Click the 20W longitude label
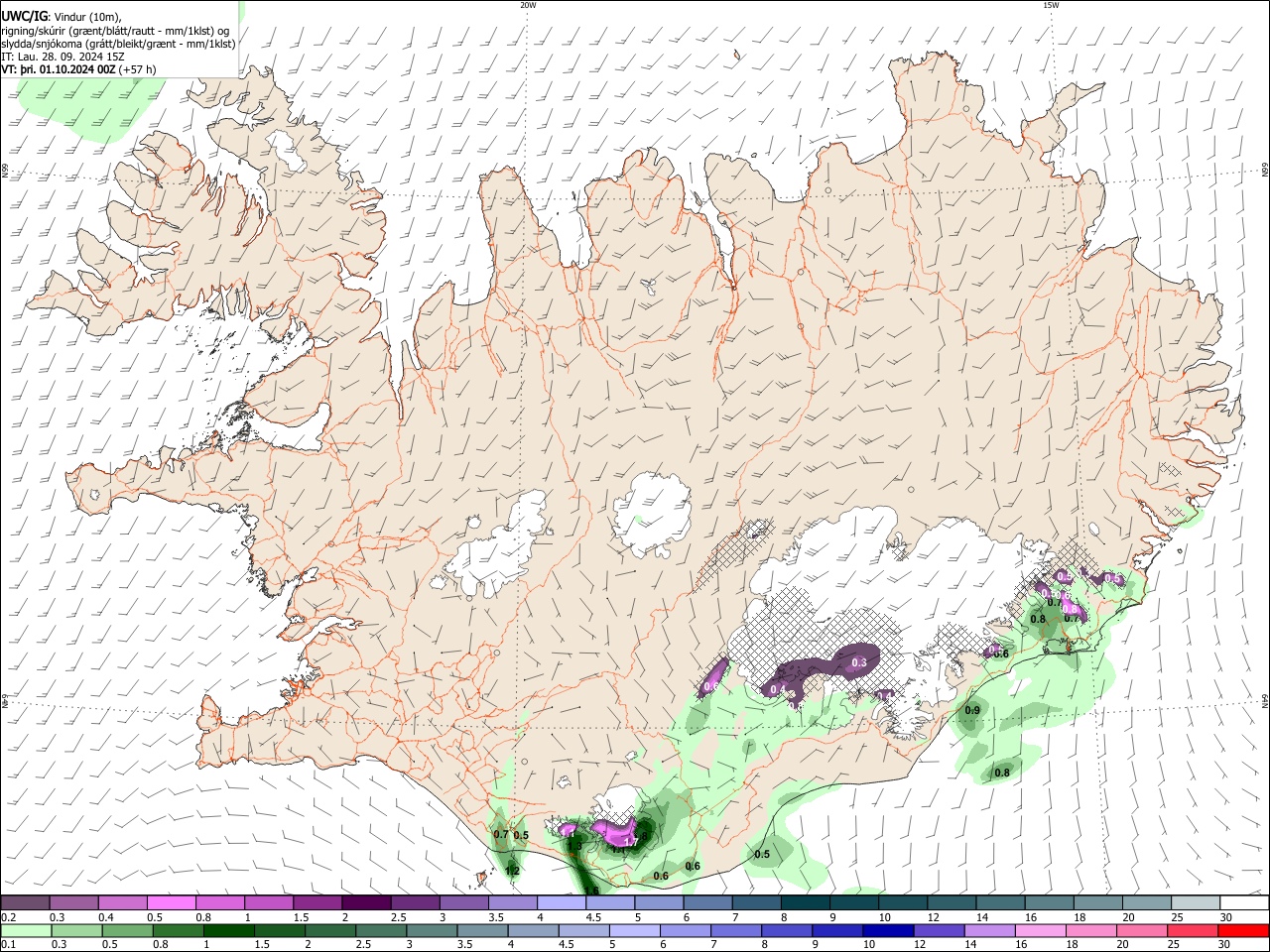1270x952 pixels. coord(528,5)
